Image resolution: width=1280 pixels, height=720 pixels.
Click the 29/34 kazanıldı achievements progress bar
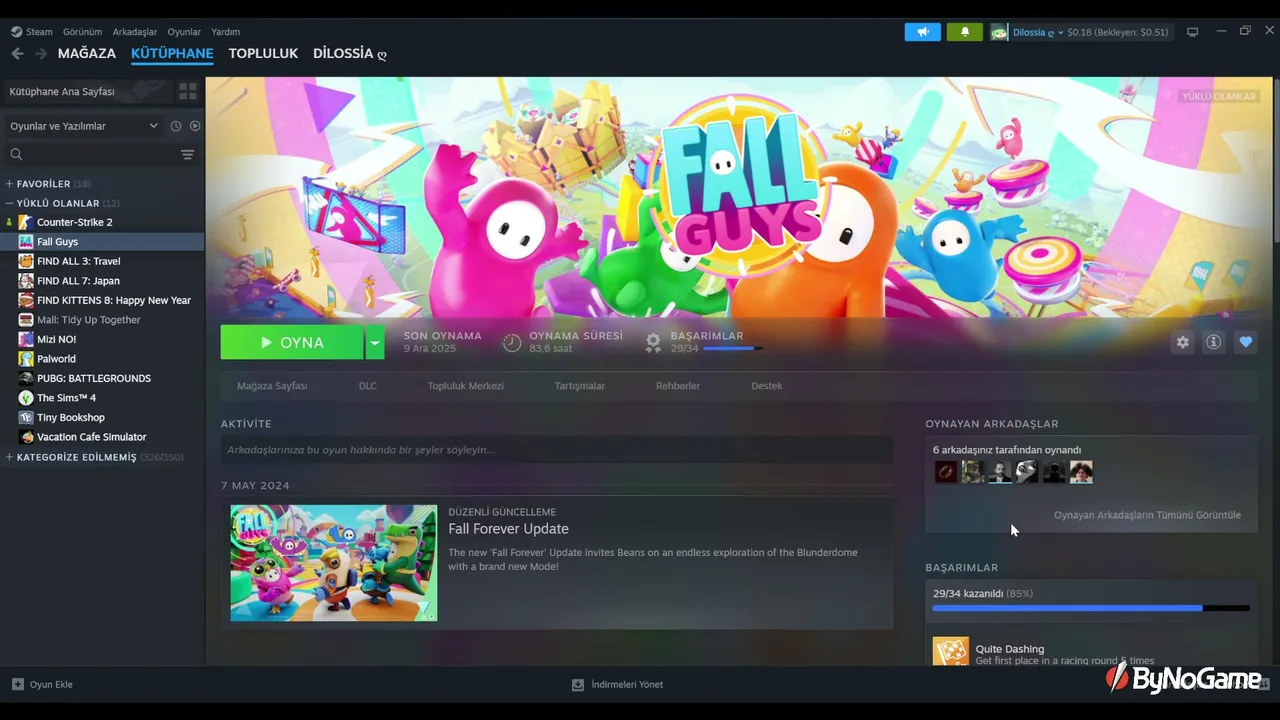1091,608
